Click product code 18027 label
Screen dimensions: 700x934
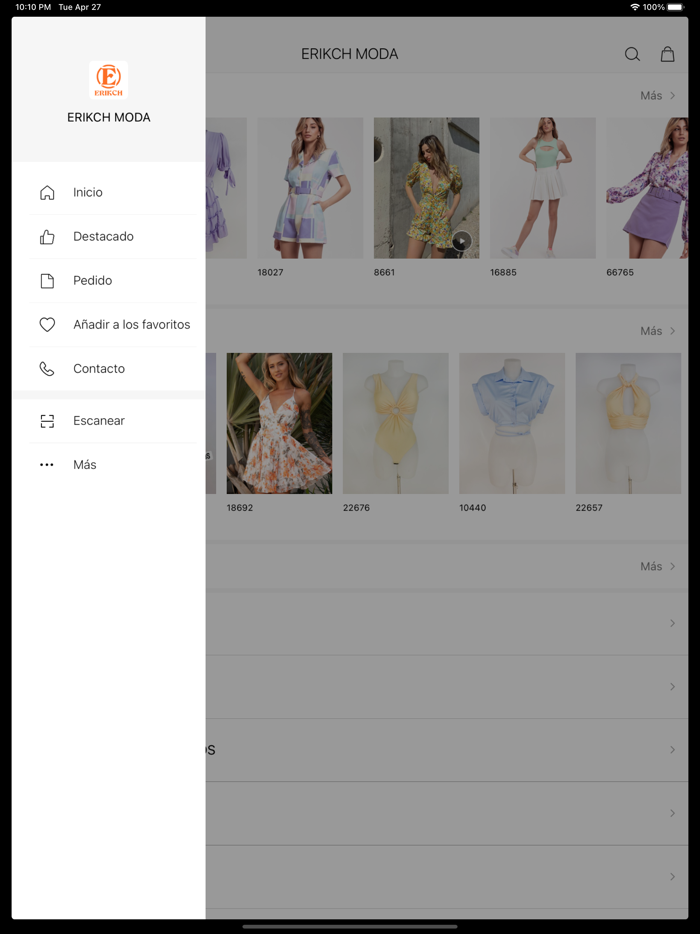[270, 272]
